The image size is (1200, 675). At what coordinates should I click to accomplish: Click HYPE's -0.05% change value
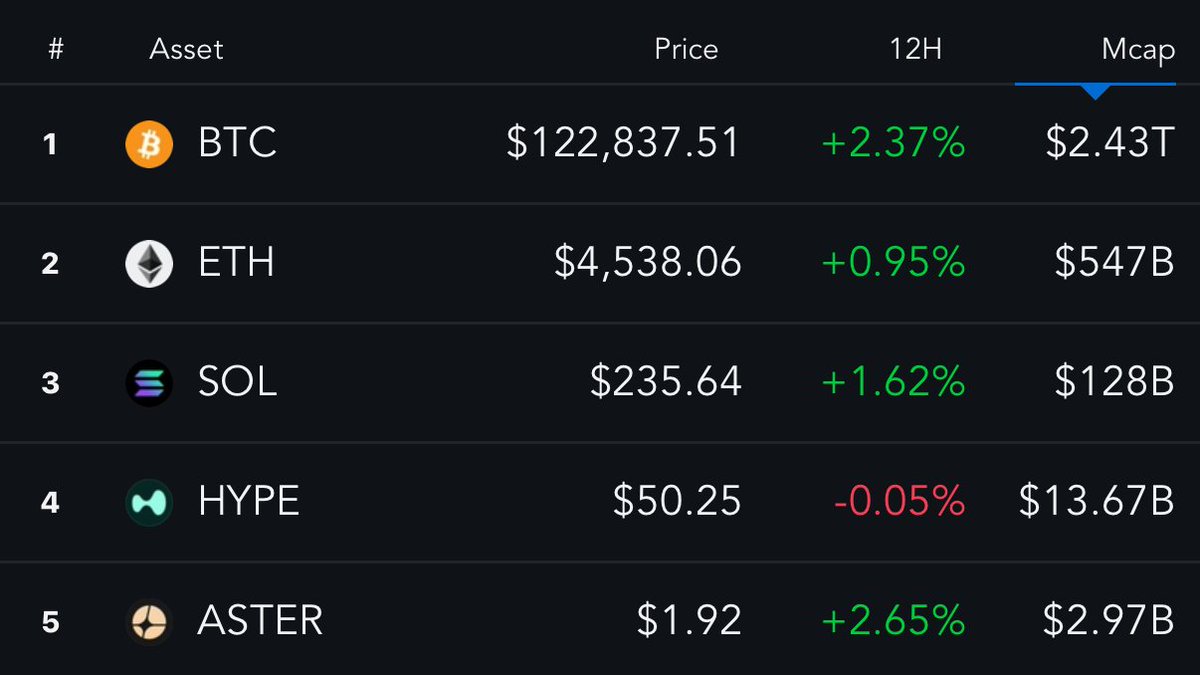[x=899, y=502]
